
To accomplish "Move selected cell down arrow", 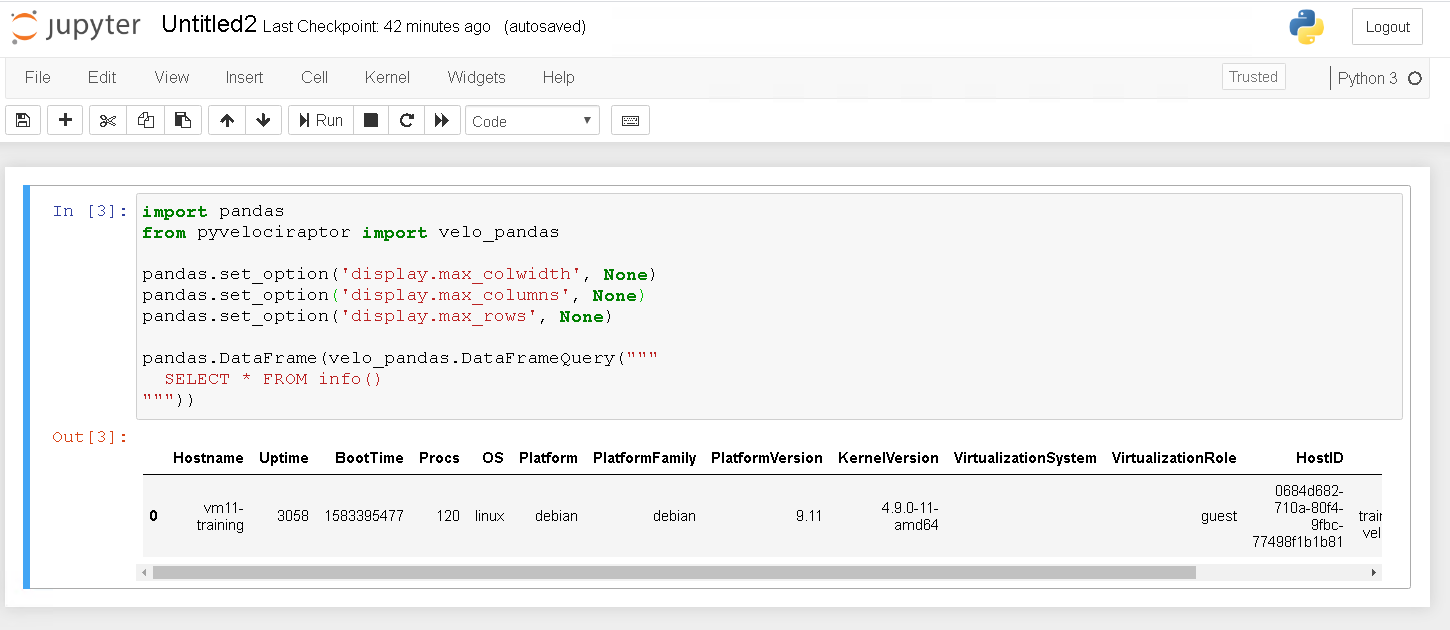I will tap(263, 120).
